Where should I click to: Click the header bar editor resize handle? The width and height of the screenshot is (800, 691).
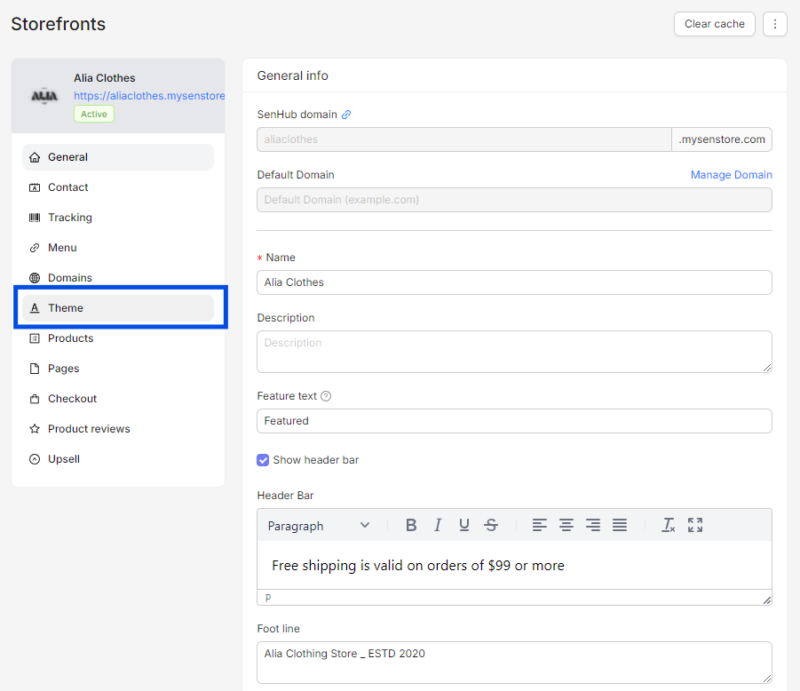[x=767, y=600]
